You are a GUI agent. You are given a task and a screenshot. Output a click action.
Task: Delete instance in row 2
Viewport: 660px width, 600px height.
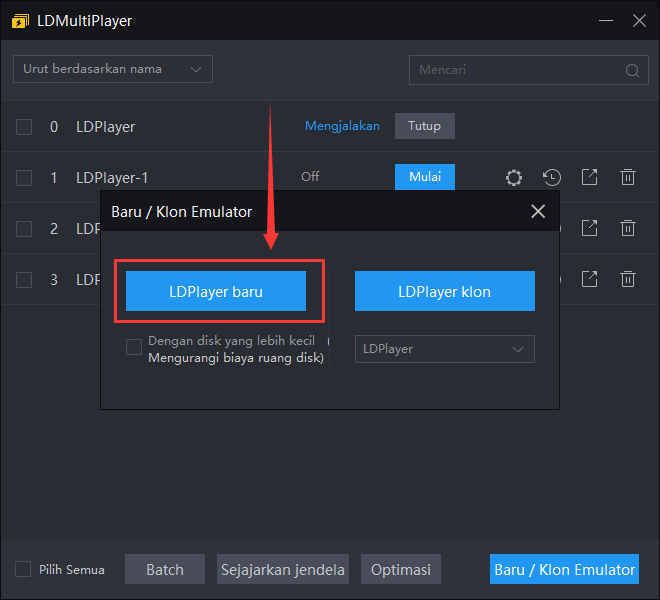tap(628, 228)
